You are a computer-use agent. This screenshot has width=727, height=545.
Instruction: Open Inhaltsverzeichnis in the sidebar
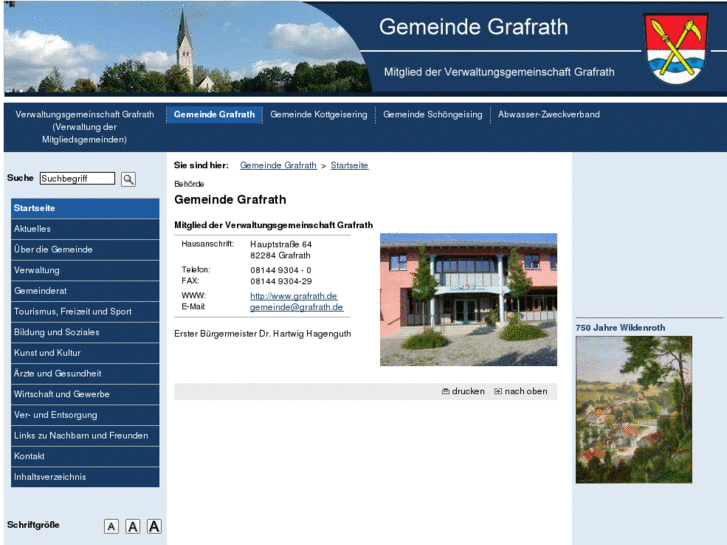(85, 477)
